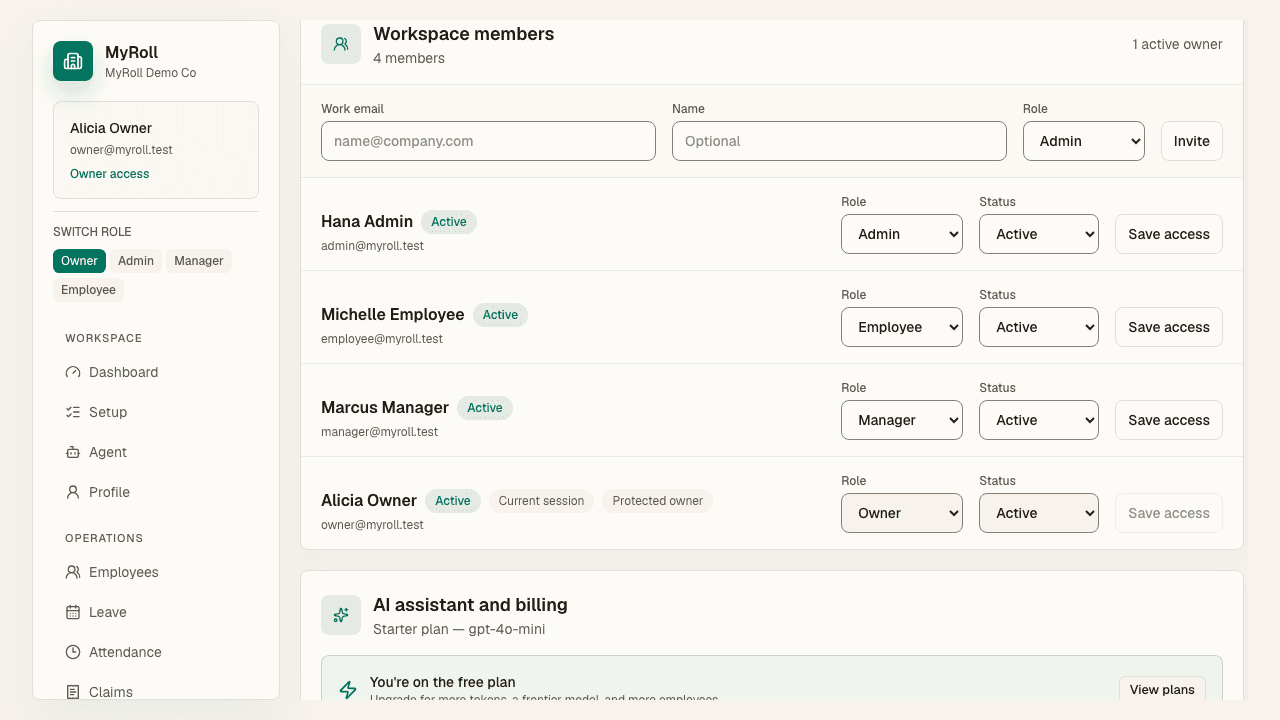Image resolution: width=1280 pixels, height=720 pixels.
Task: Open the Setup sidebar item
Action: pos(156,412)
